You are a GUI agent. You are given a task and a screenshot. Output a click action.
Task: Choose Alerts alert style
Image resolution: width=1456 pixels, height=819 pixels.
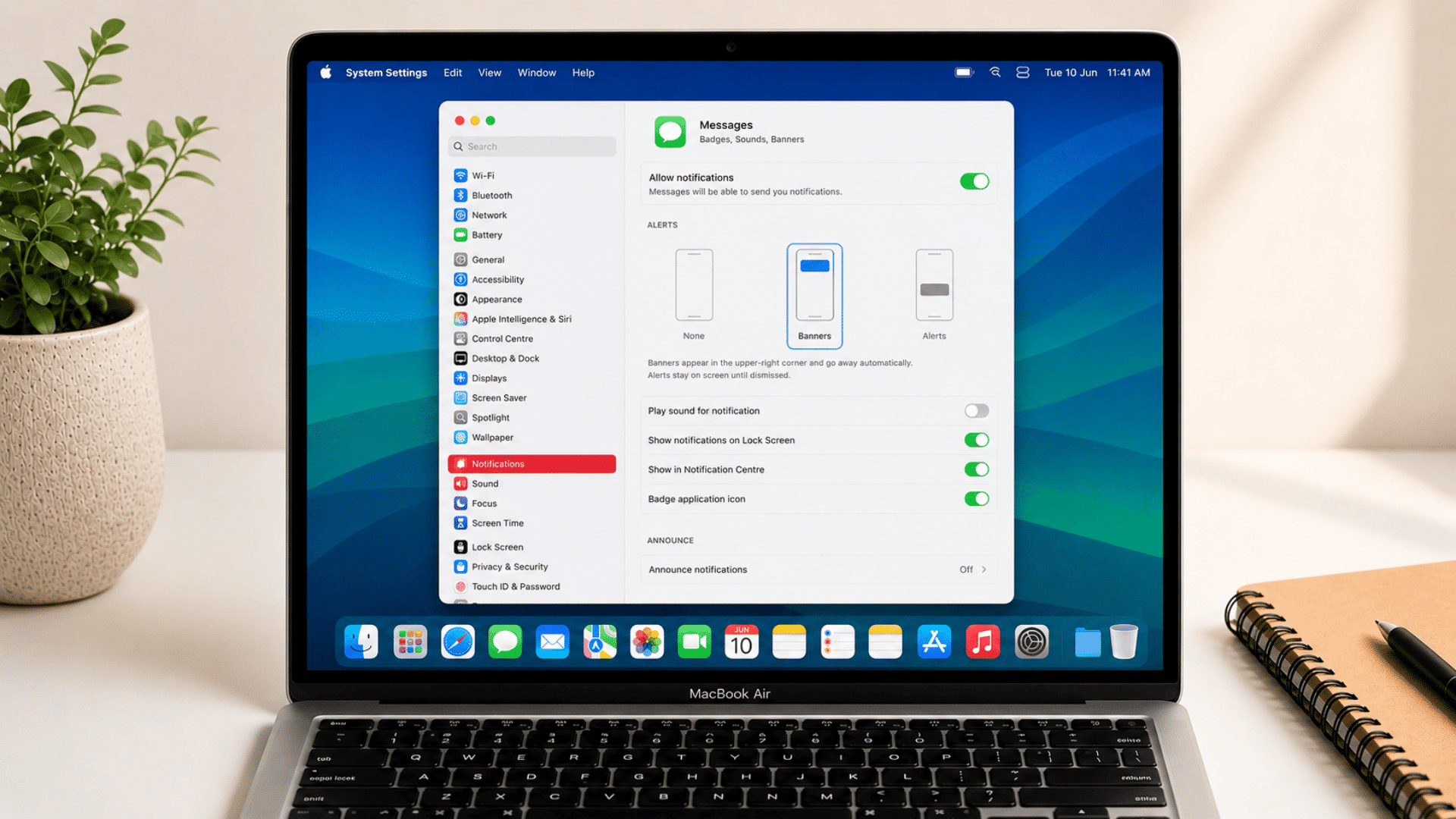tap(934, 295)
